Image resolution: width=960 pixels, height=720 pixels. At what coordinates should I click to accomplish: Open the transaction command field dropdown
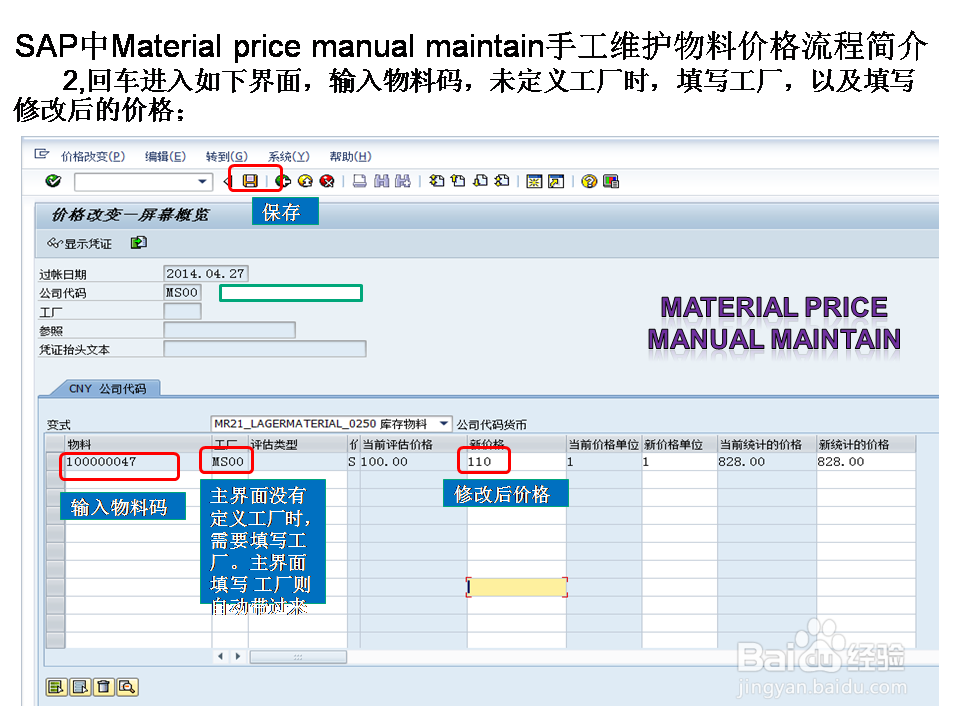pyautogui.click(x=202, y=182)
